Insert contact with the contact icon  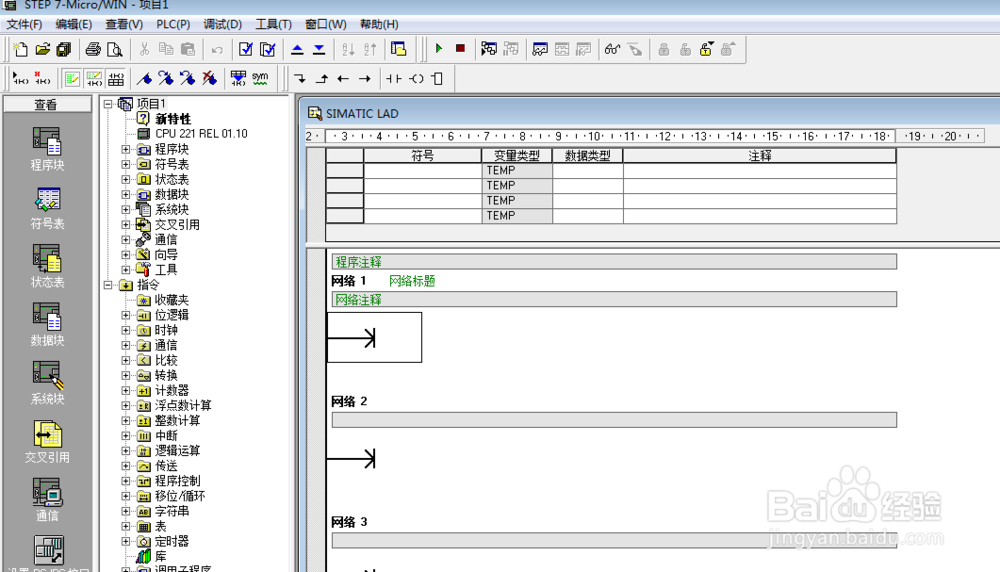394,78
